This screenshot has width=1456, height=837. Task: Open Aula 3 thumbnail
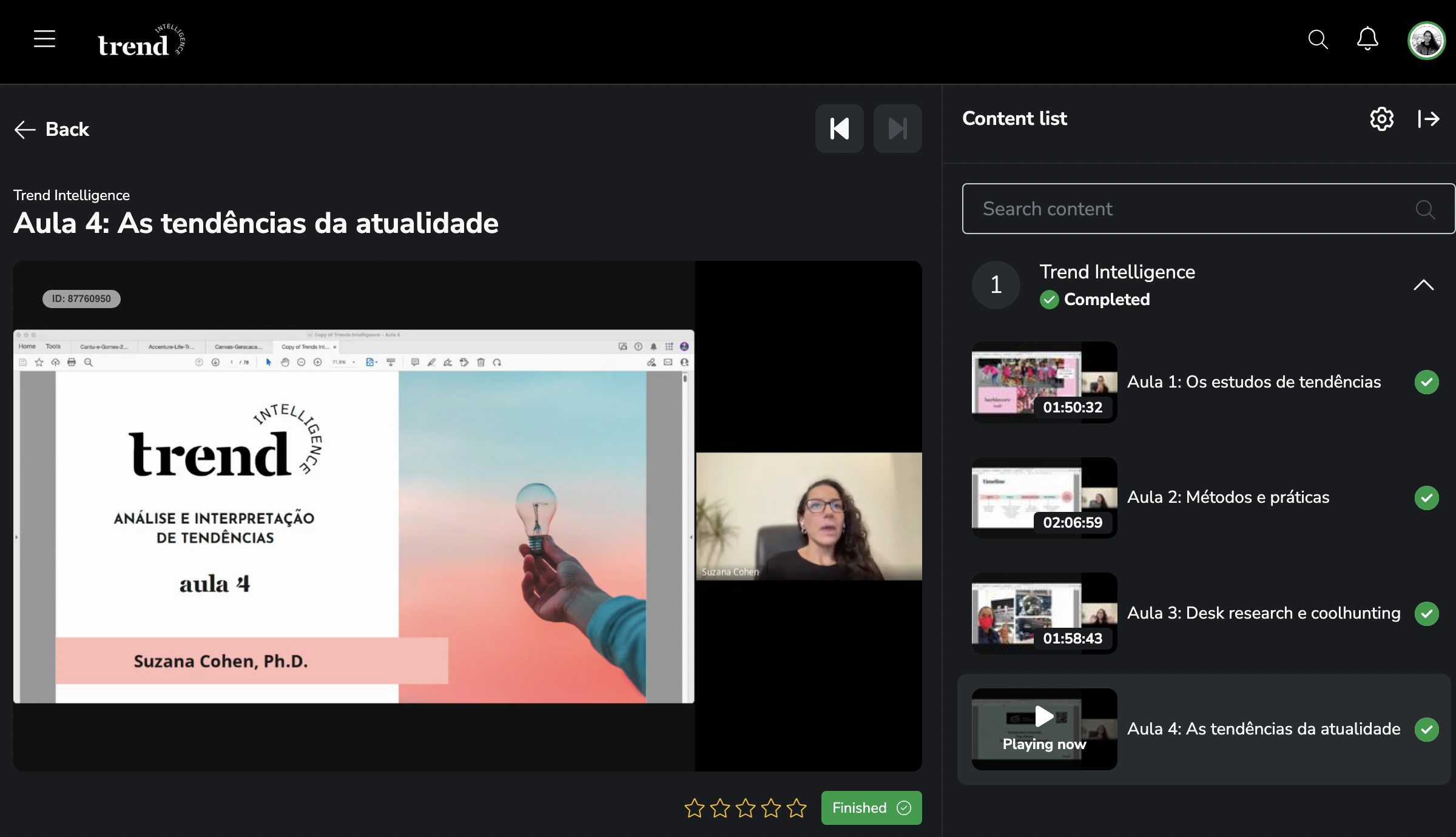click(1044, 613)
